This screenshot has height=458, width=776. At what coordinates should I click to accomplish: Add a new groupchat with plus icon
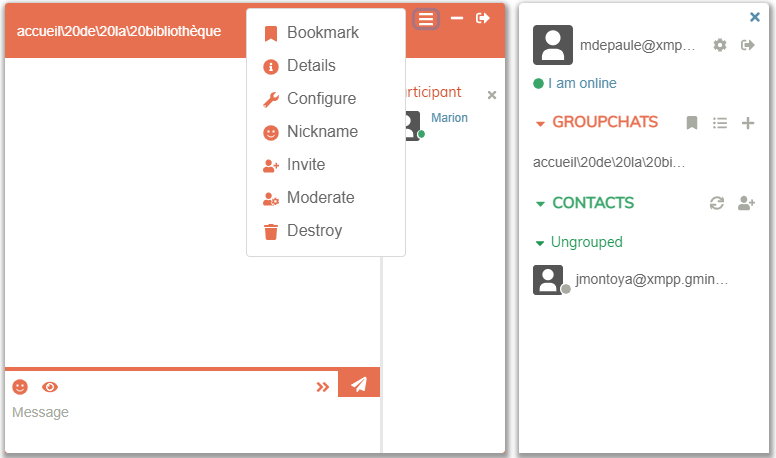click(747, 123)
